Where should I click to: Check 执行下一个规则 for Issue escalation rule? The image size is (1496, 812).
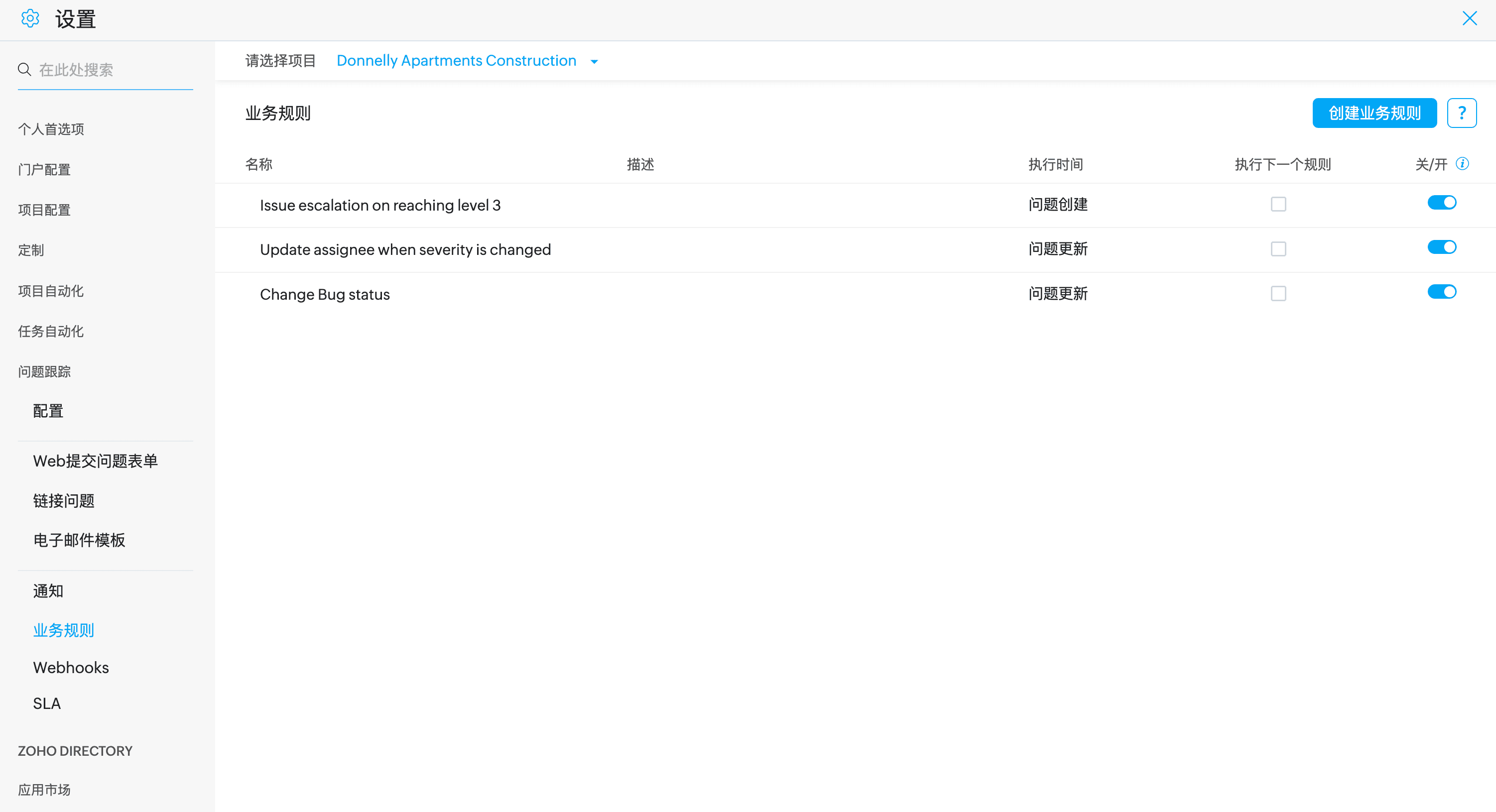click(1278, 204)
